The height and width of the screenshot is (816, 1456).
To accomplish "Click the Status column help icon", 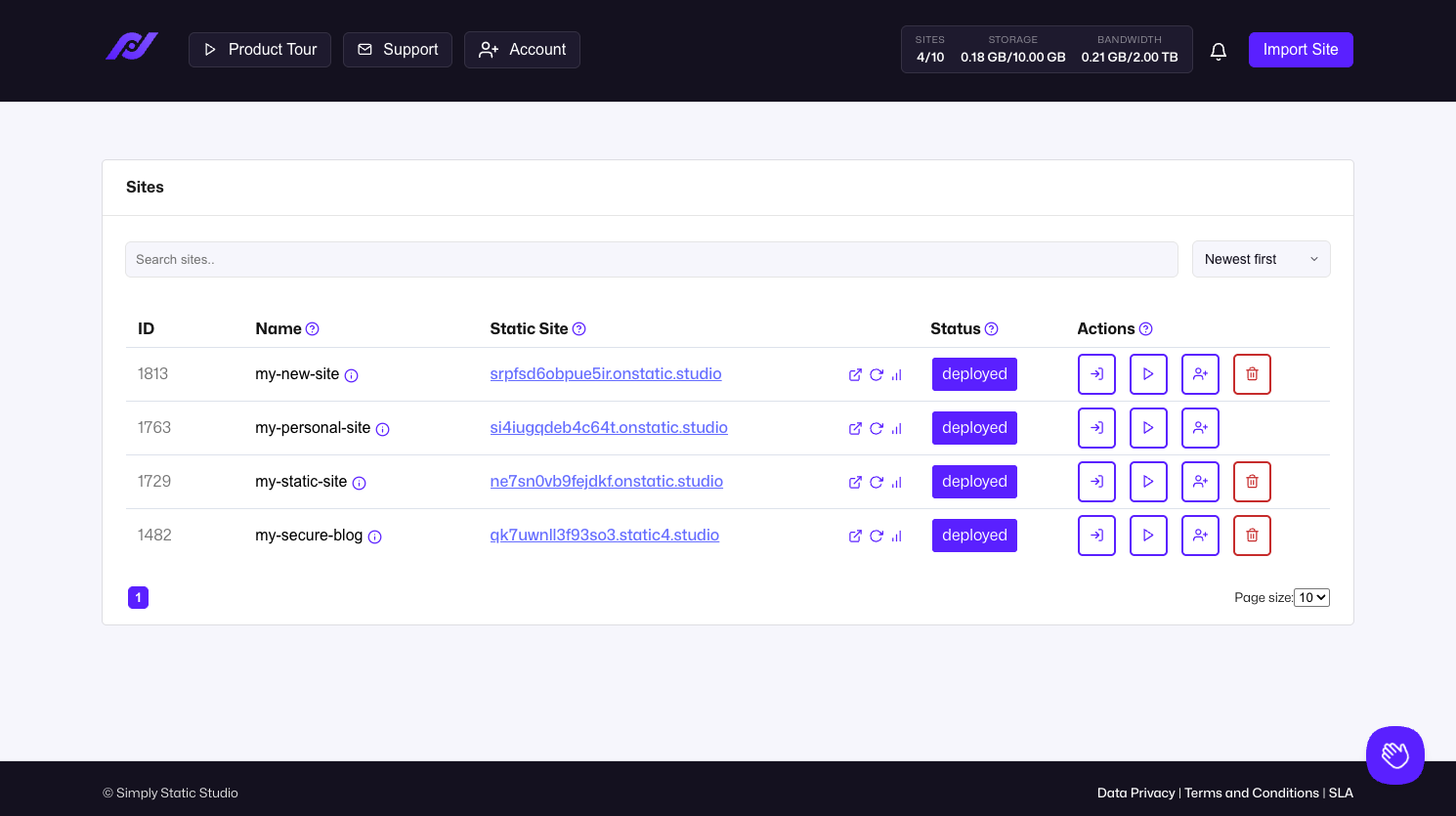I will (x=992, y=329).
